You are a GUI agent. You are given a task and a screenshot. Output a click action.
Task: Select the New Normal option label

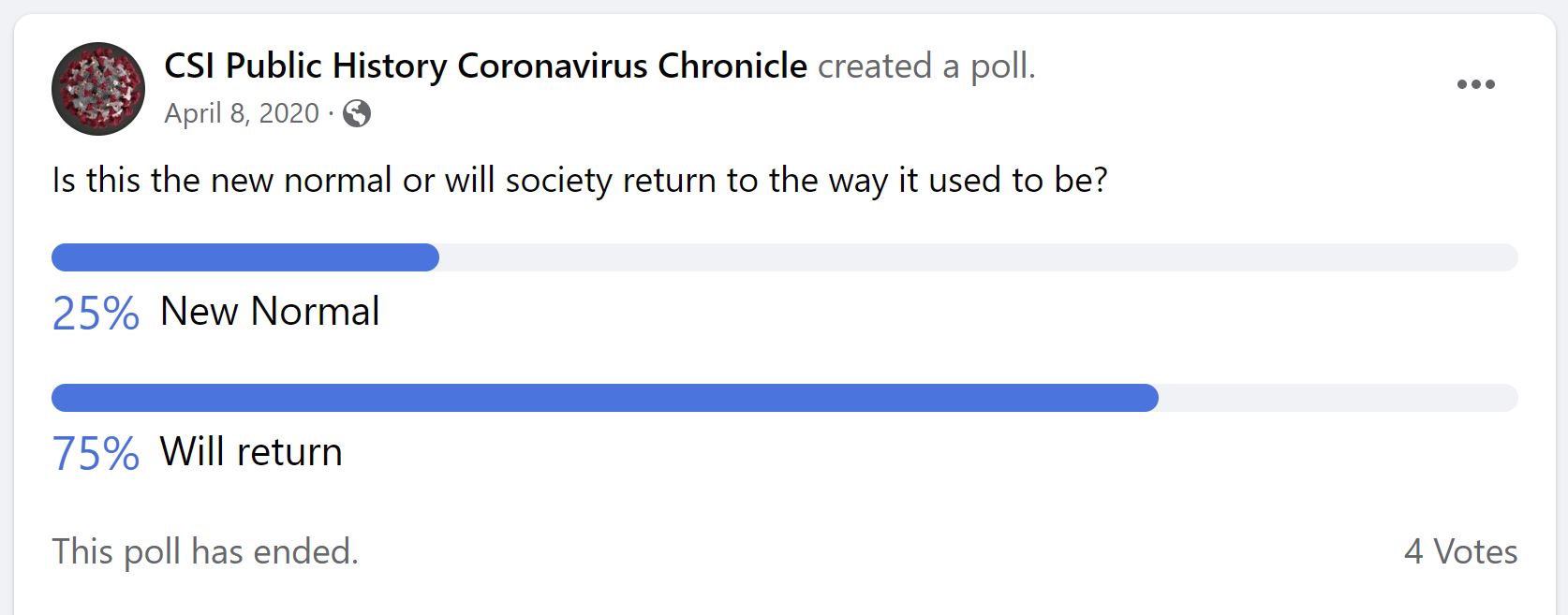[x=270, y=311]
